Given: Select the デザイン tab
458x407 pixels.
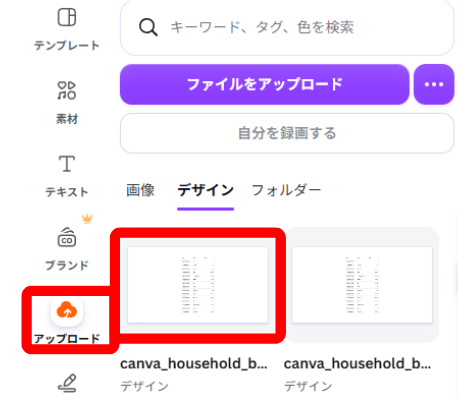Looking at the screenshot, I should 205,190.
